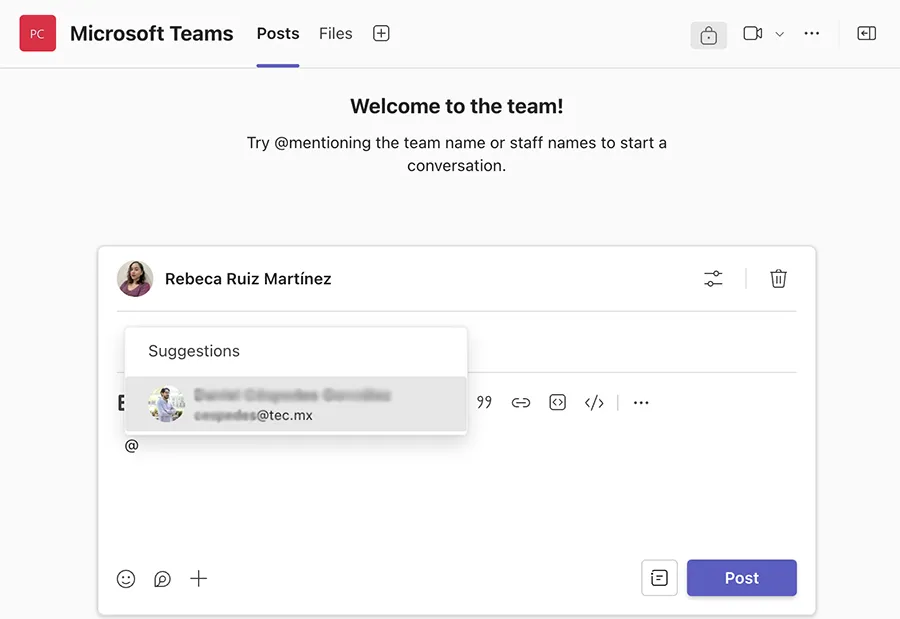Click the red PC team avatar
This screenshot has width=900, height=619.
(x=37, y=34)
